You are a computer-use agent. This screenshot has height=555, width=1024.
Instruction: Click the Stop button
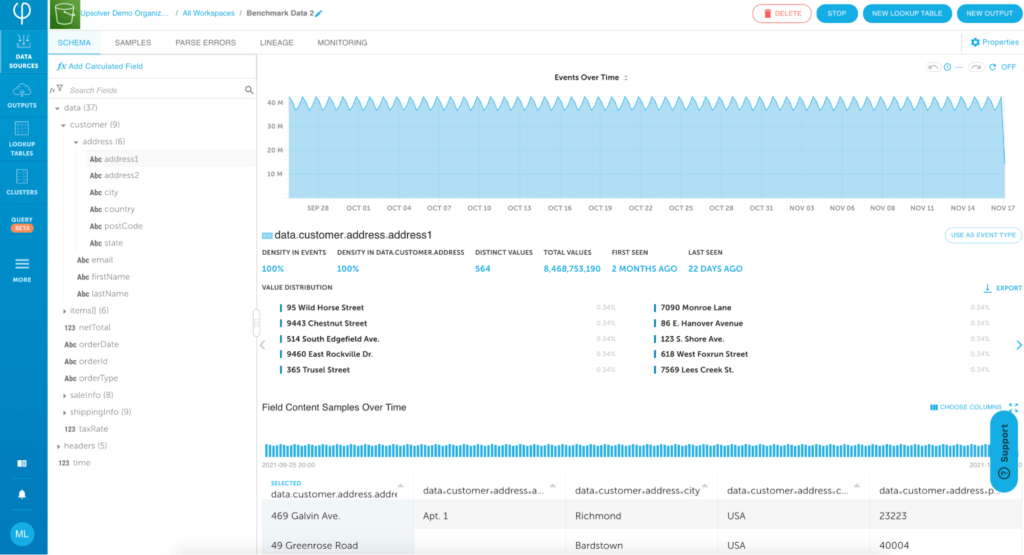tap(837, 14)
